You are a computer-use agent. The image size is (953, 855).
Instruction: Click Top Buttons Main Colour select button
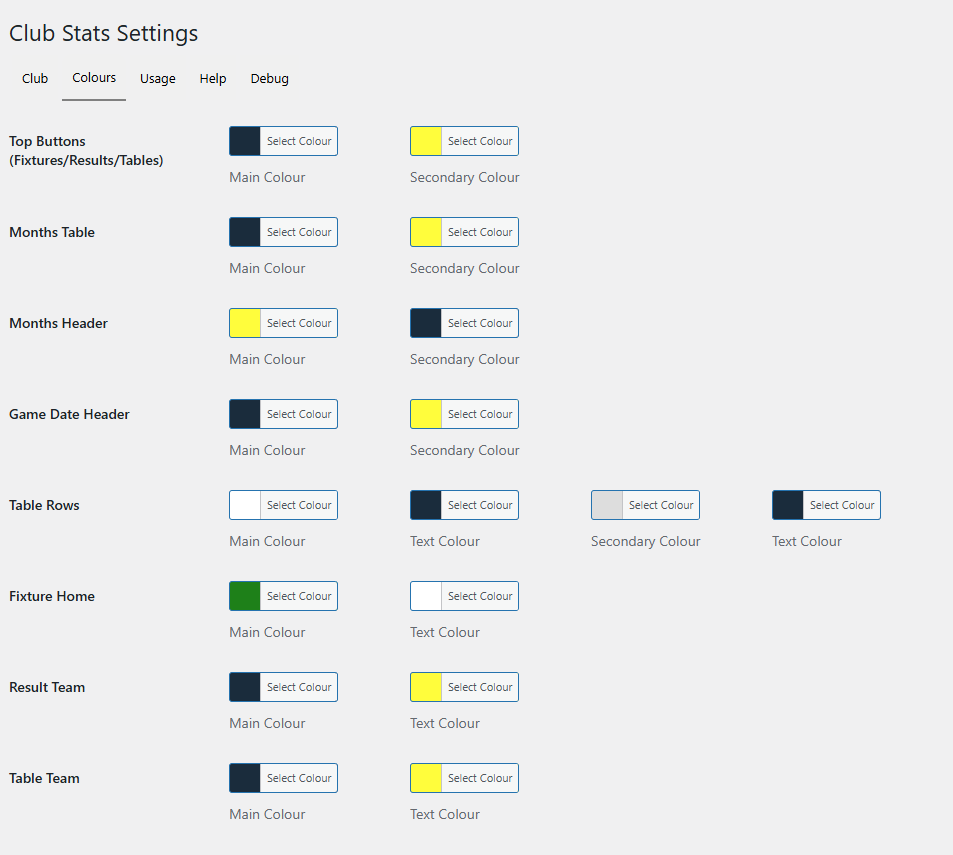tap(298, 141)
